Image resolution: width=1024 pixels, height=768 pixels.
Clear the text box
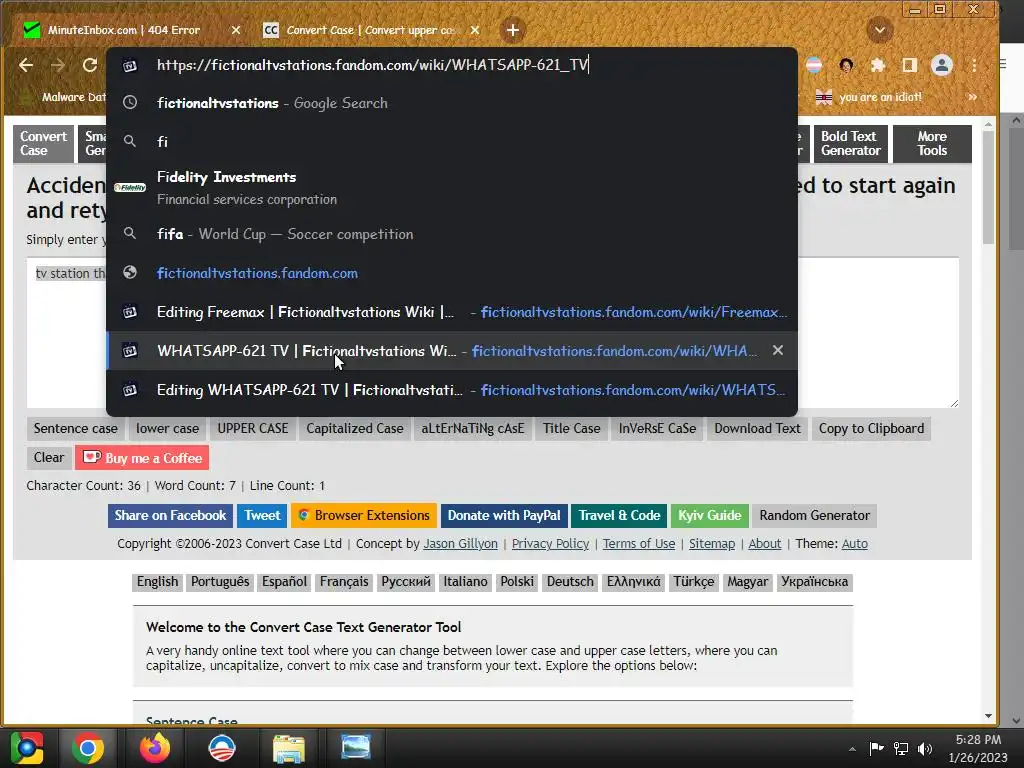click(49, 457)
